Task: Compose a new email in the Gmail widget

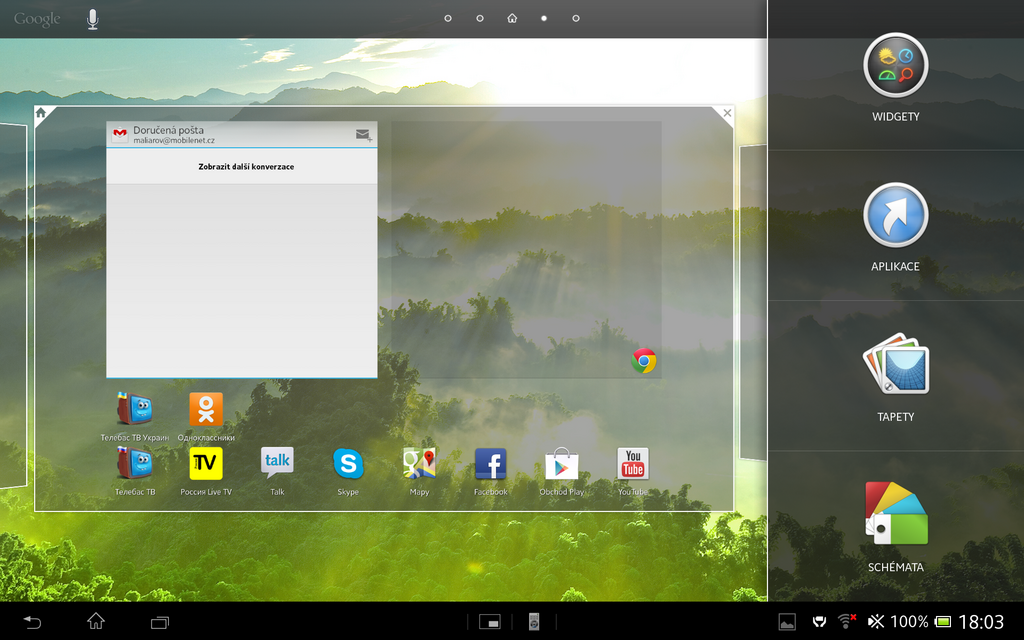Action: (x=362, y=132)
